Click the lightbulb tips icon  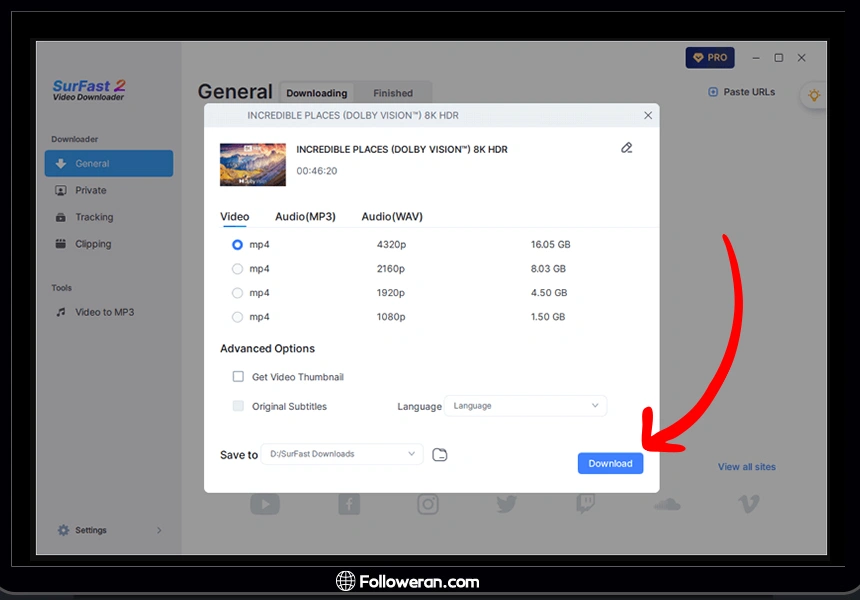coord(814,95)
